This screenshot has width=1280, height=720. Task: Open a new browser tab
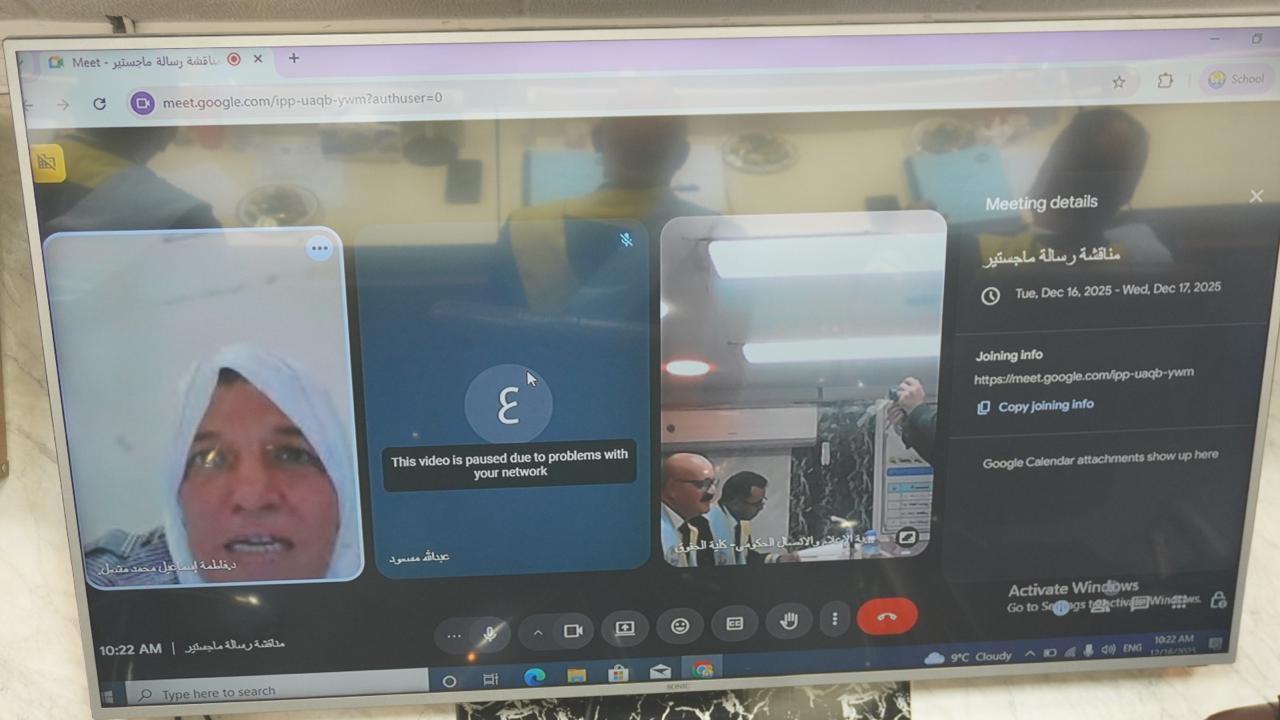293,58
